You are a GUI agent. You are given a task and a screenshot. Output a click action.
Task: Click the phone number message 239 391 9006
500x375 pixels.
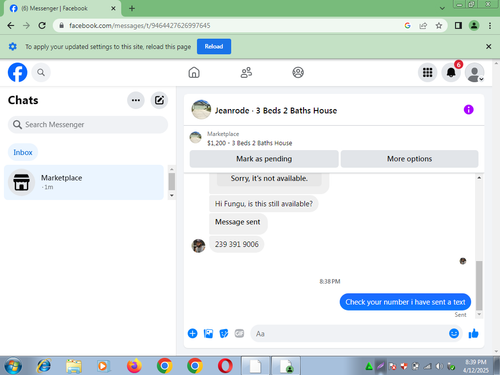237,244
